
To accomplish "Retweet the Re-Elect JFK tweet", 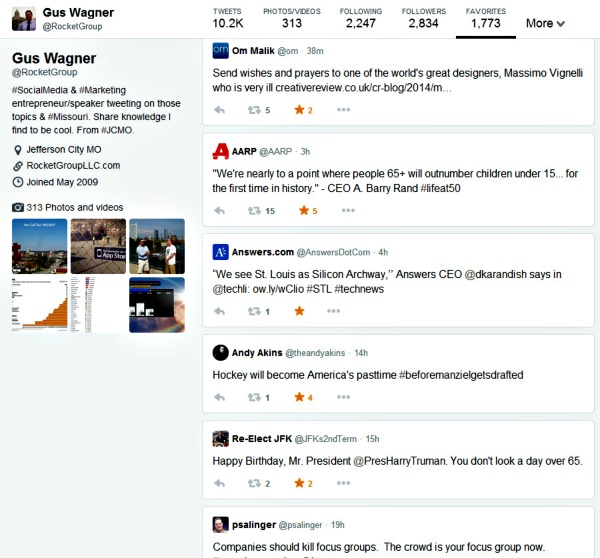I will pyautogui.click(x=254, y=483).
